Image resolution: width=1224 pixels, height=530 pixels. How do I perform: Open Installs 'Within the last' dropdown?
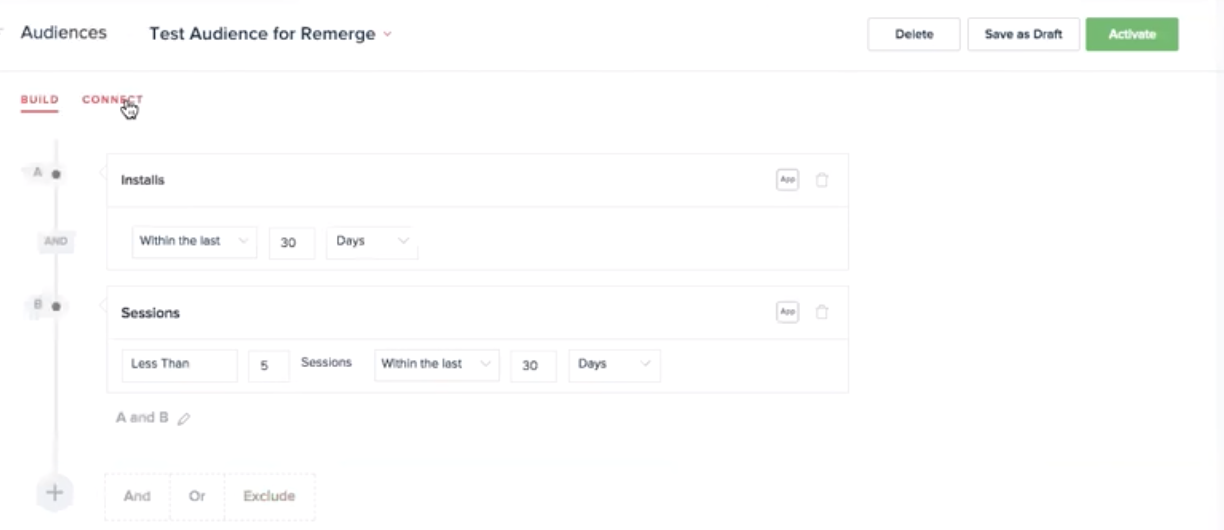pos(194,242)
